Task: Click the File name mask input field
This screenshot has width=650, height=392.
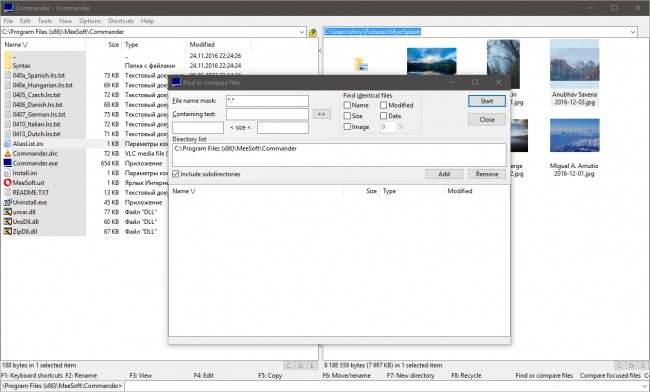Action: point(267,101)
